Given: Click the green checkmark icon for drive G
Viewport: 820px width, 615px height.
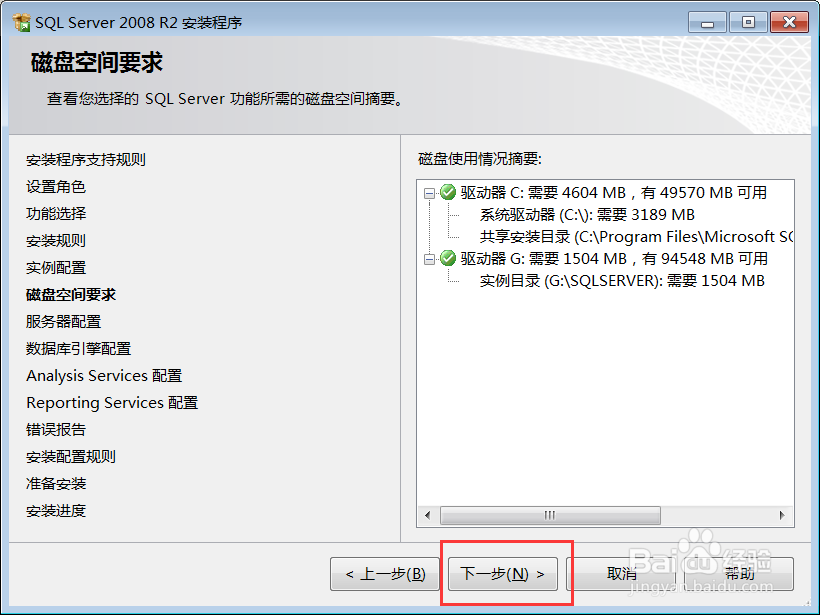Looking at the screenshot, I should tap(448, 258).
